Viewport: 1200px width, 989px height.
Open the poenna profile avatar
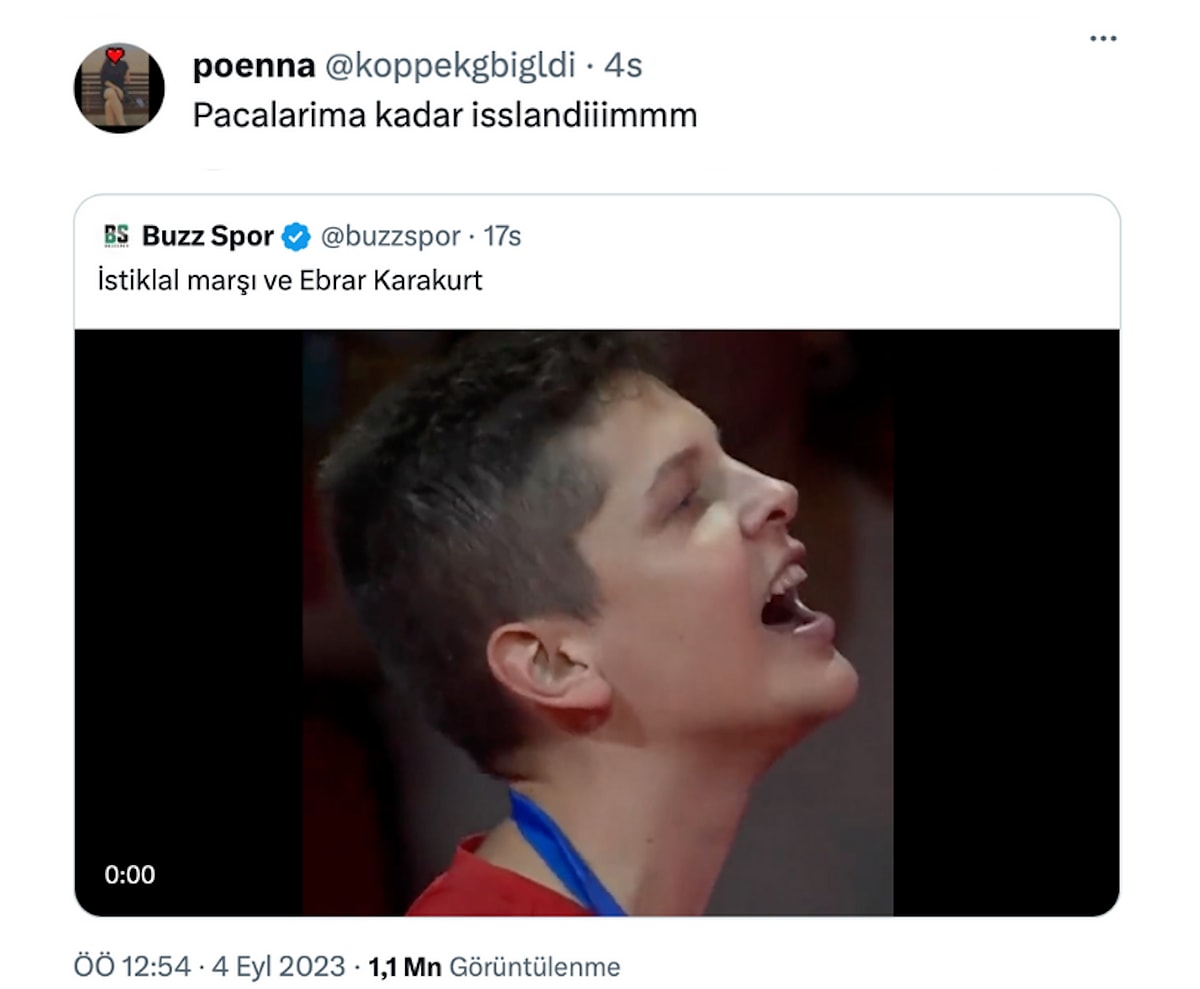[120, 85]
